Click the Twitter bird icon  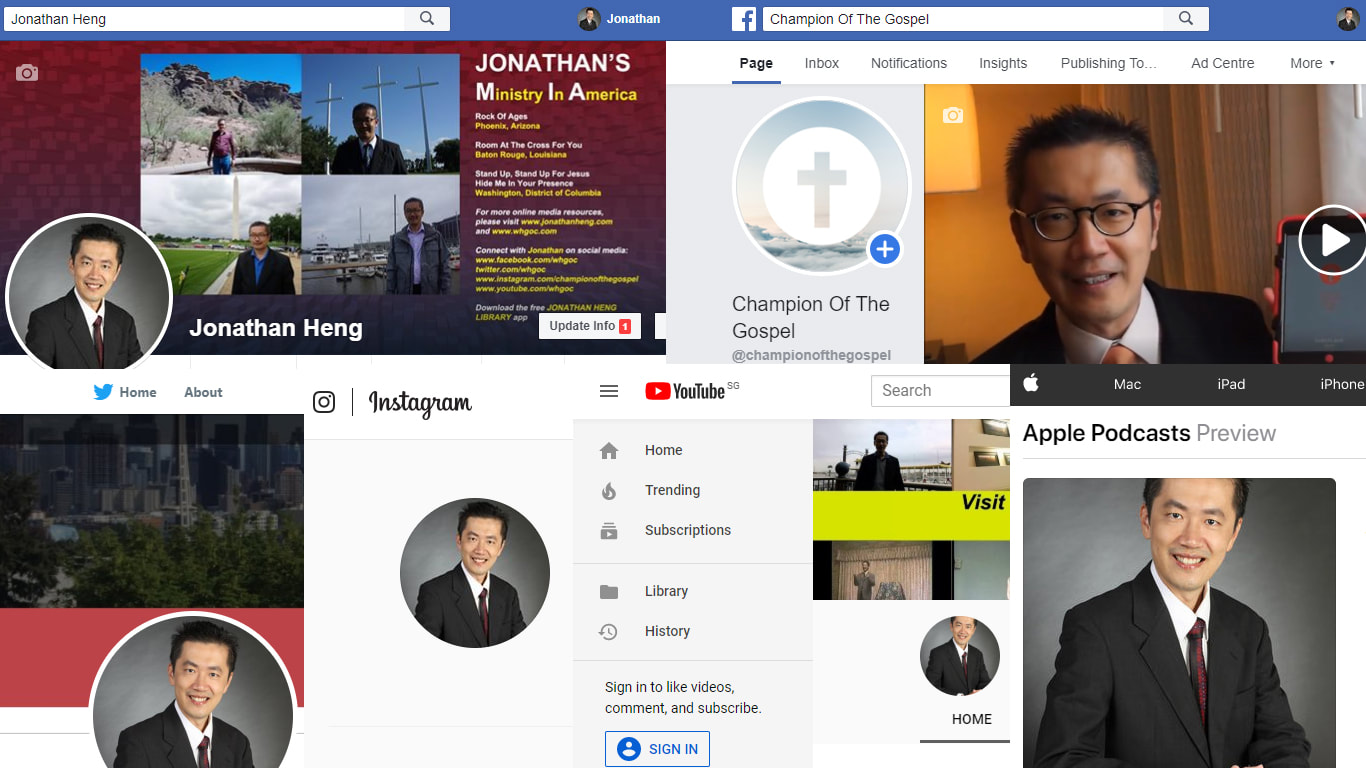[x=103, y=392]
